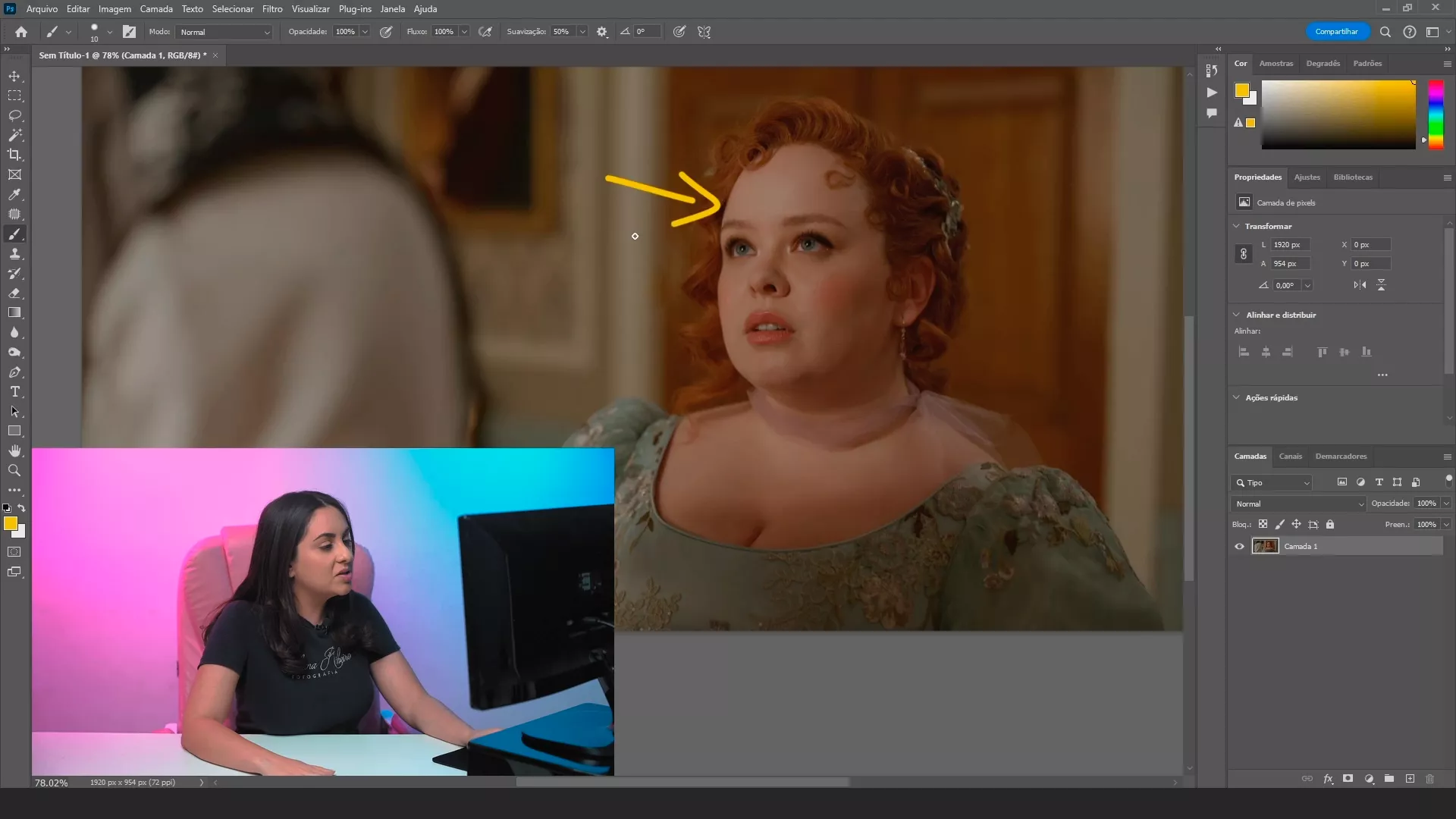Select the Eyedropper tool
The width and height of the screenshot is (1456, 819).
click(14, 195)
